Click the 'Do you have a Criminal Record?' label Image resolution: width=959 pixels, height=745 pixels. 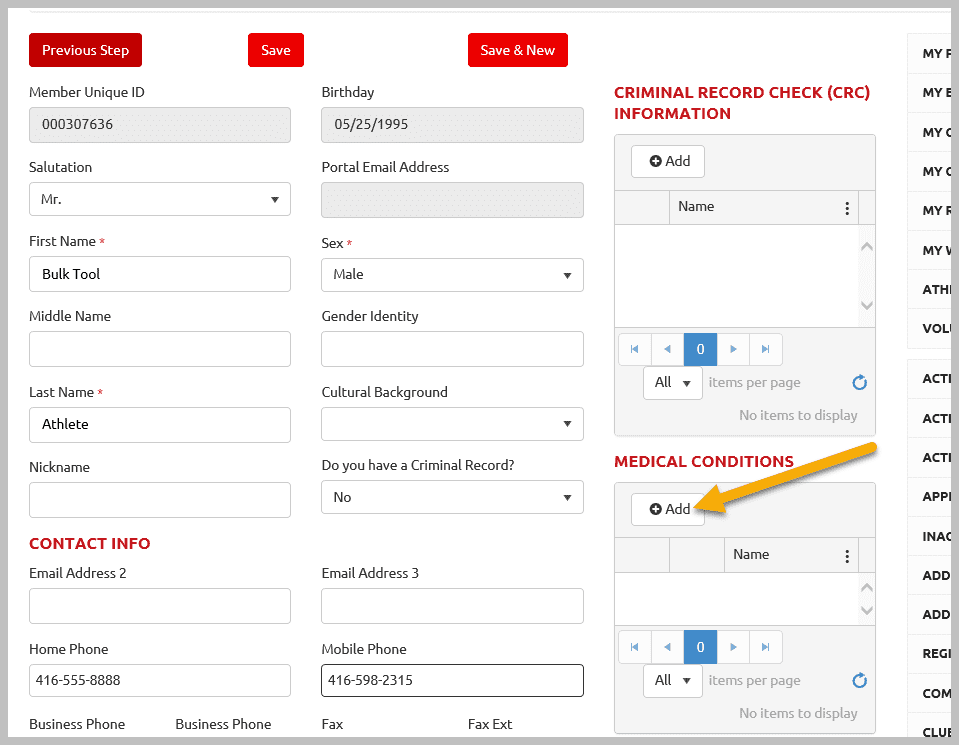418,465
